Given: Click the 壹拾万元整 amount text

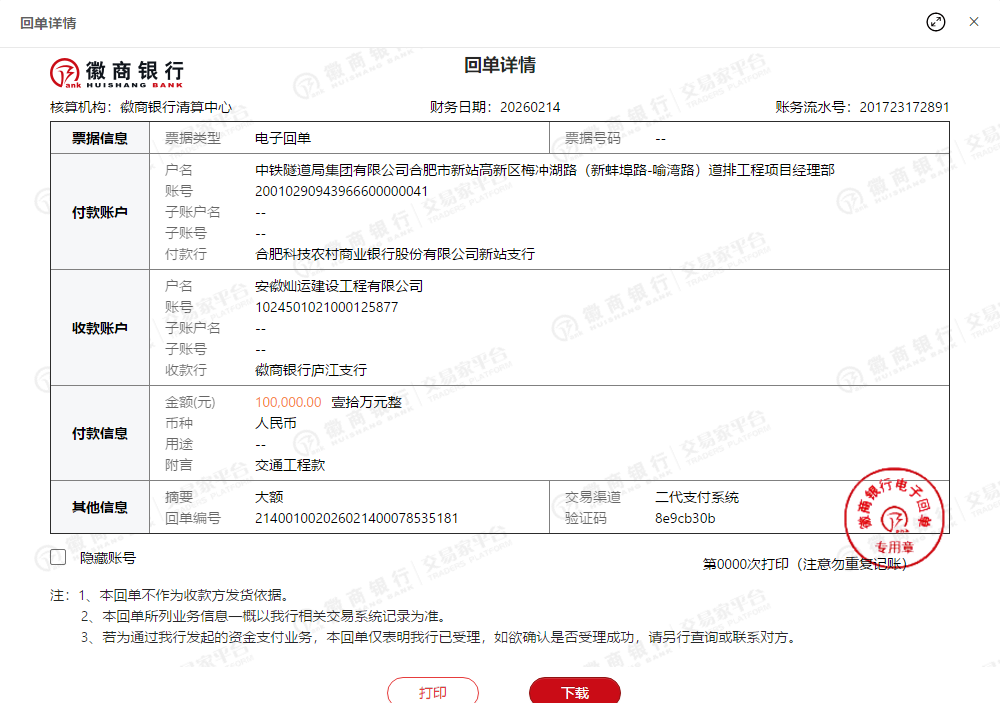Looking at the screenshot, I should (366, 402).
